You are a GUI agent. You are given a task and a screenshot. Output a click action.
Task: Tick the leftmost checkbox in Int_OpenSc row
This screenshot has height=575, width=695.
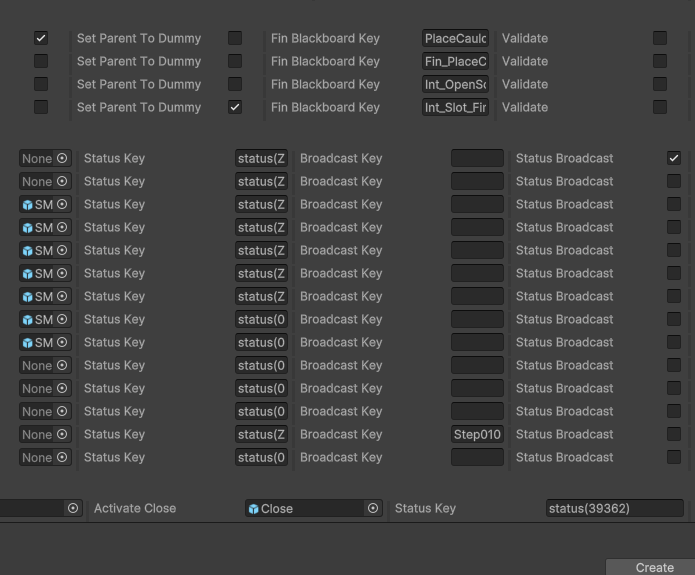[x=41, y=84]
